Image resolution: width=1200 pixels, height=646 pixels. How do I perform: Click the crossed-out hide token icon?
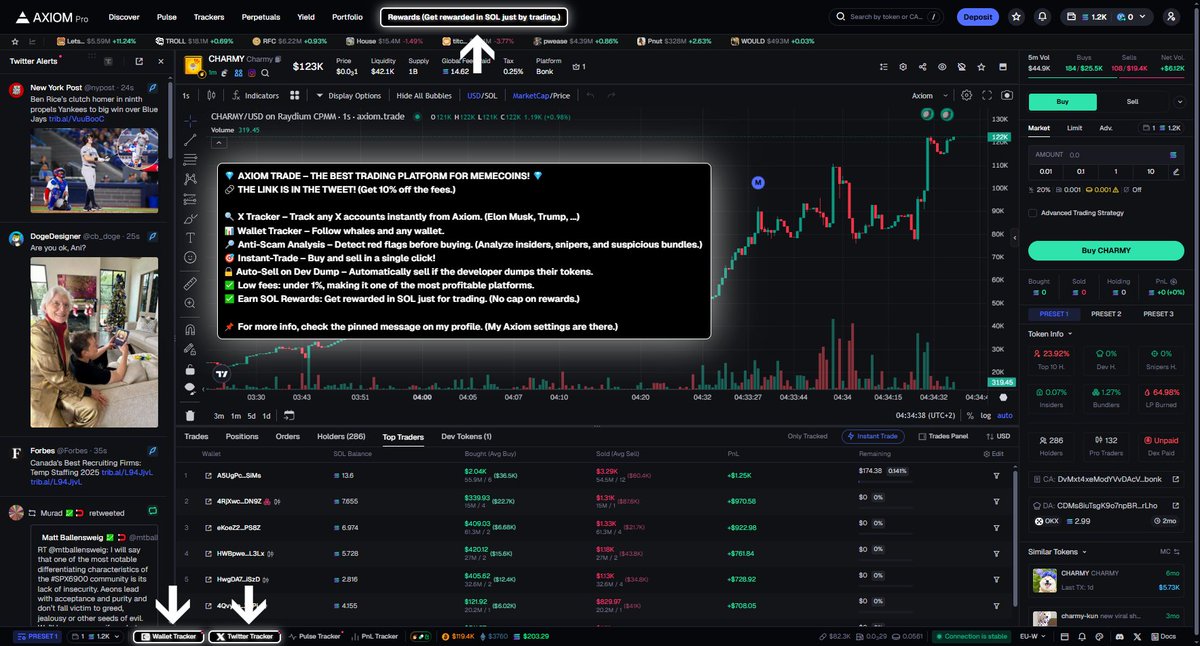(x=961, y=66)
